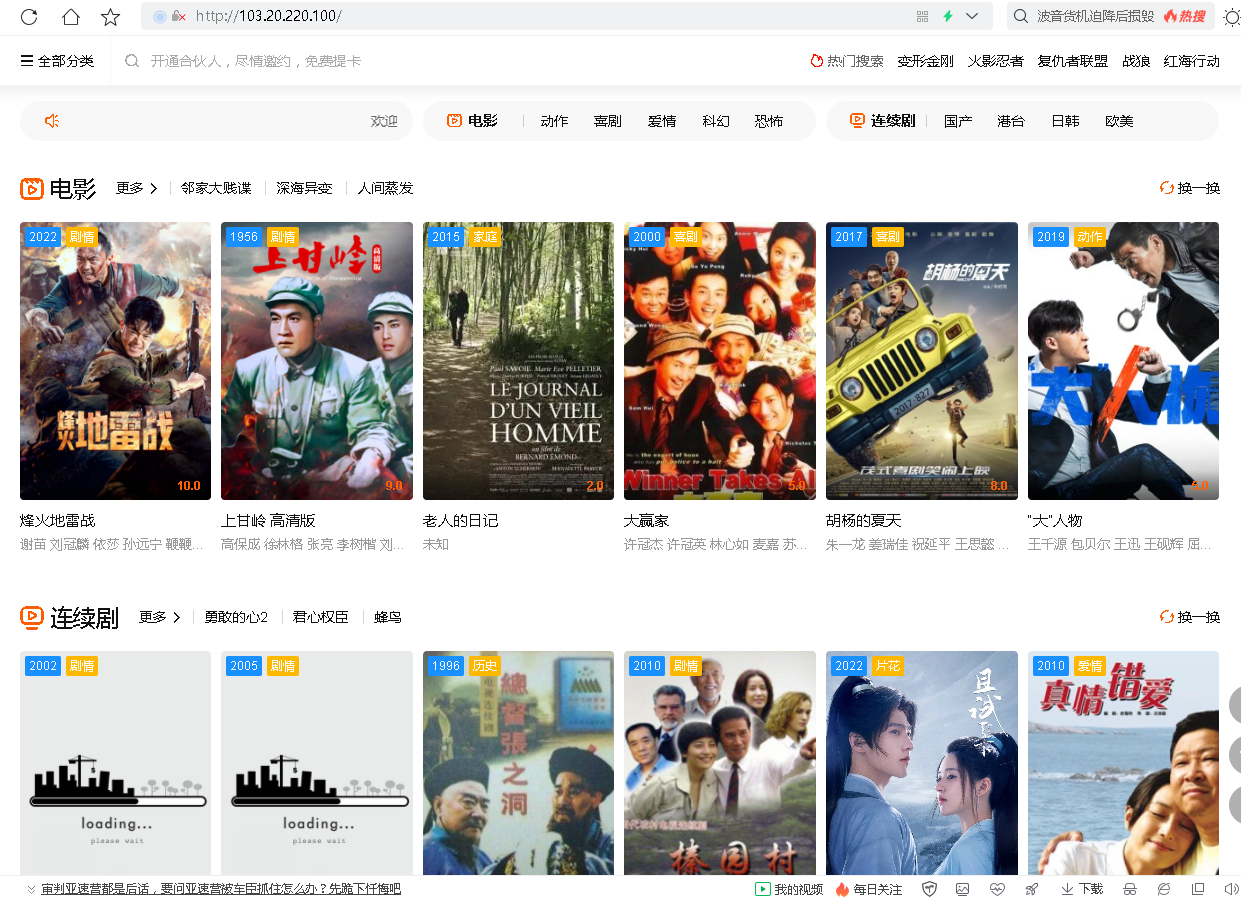
Task: Click the sun-shaped icon at browser top right
Action: [x=1232, y=16]
